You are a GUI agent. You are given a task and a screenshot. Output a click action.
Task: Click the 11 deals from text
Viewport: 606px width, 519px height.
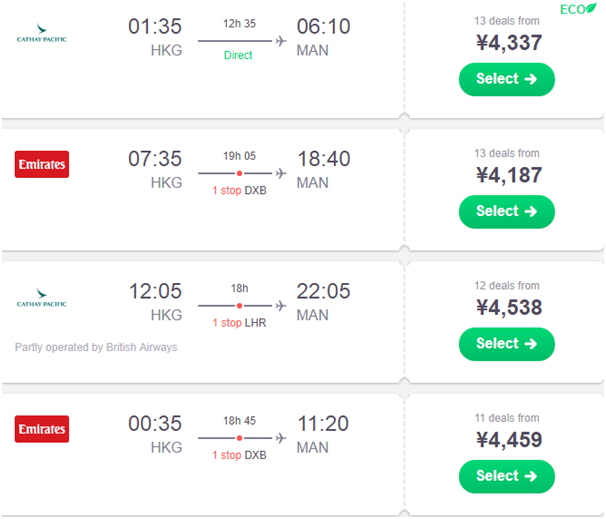[506, 418]
